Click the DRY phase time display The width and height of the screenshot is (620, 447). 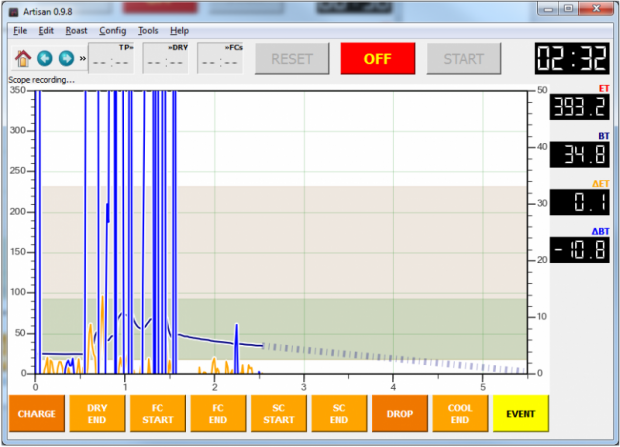165,59
